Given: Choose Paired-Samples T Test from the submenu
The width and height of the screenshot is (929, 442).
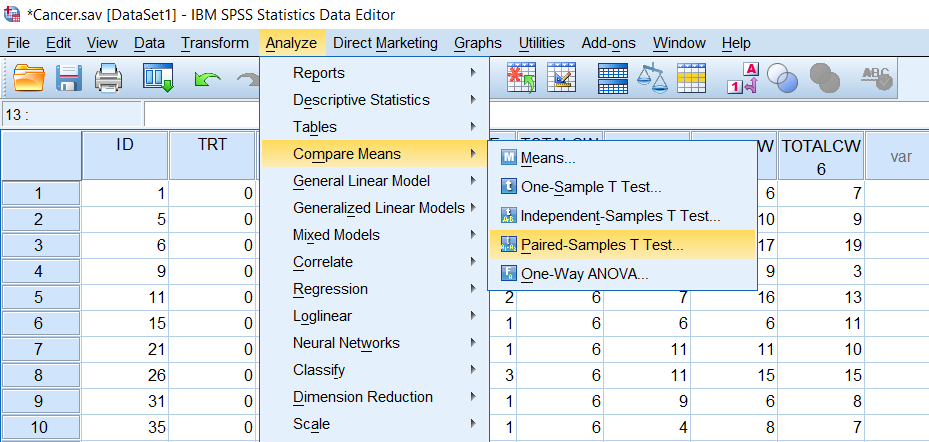Looking at the screenshot, I should coord(622,245).
